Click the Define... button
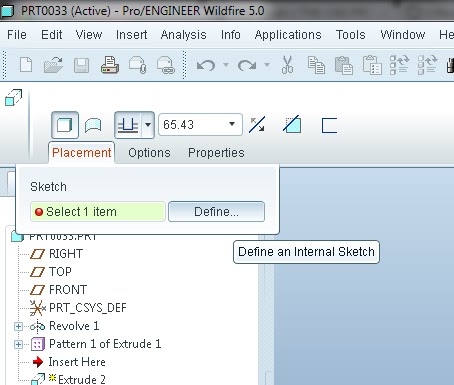Image resolution: width=454 pixels, height=385 pixels. click(x=216, y=212)
